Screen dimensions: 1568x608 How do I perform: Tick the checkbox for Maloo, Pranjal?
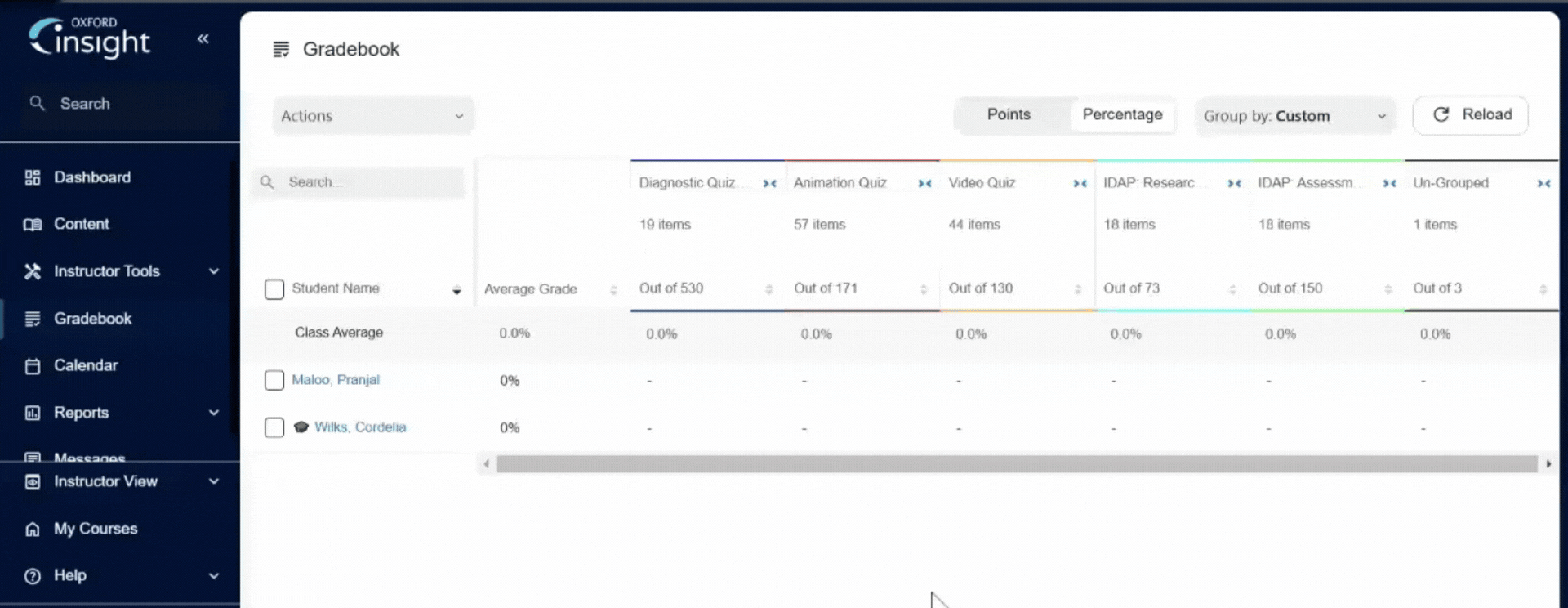click(x=274, y=380)
